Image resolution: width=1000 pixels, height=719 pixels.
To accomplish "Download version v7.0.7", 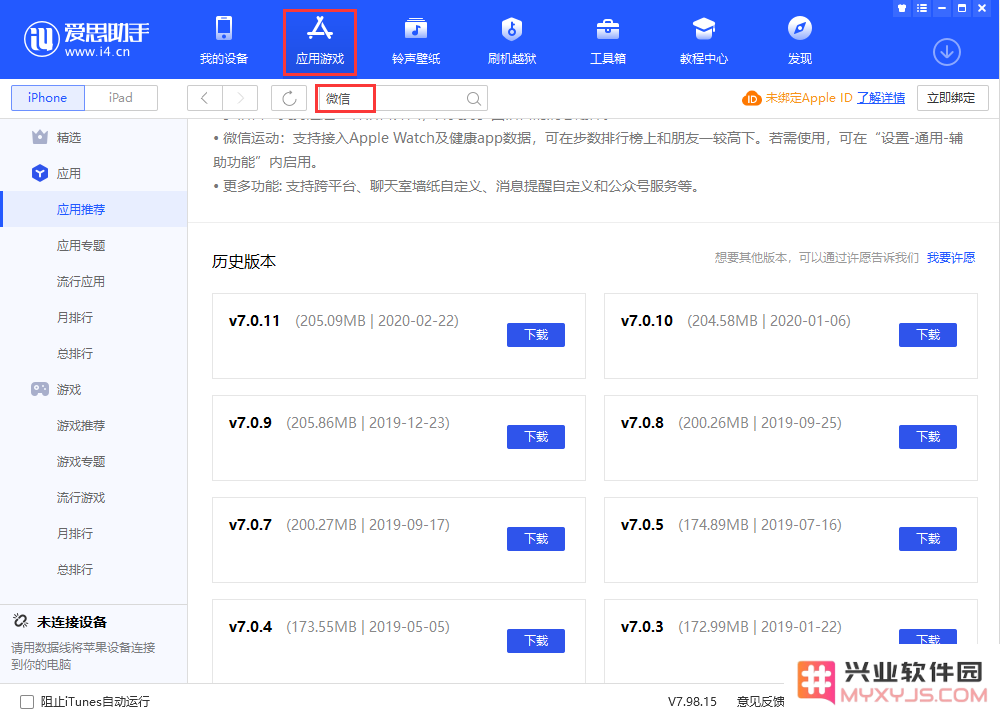I will [x=536, y=539].
